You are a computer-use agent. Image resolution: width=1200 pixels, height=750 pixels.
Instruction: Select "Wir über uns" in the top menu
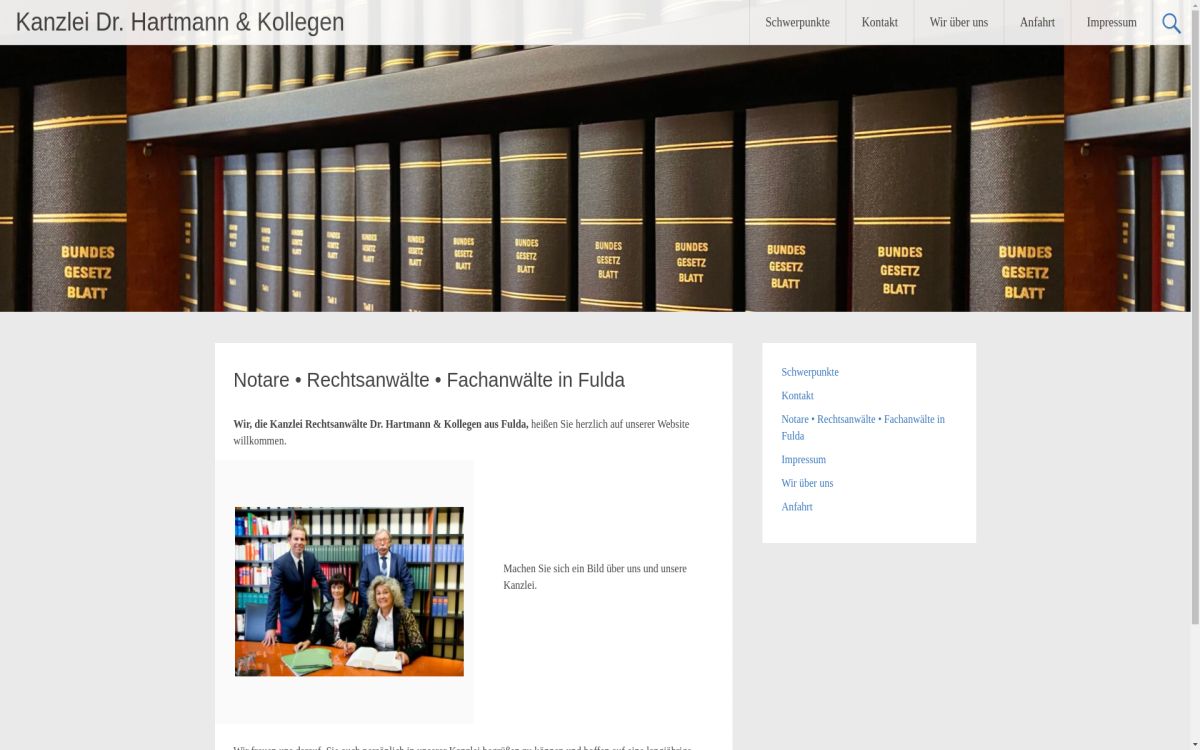click(958, 22)
